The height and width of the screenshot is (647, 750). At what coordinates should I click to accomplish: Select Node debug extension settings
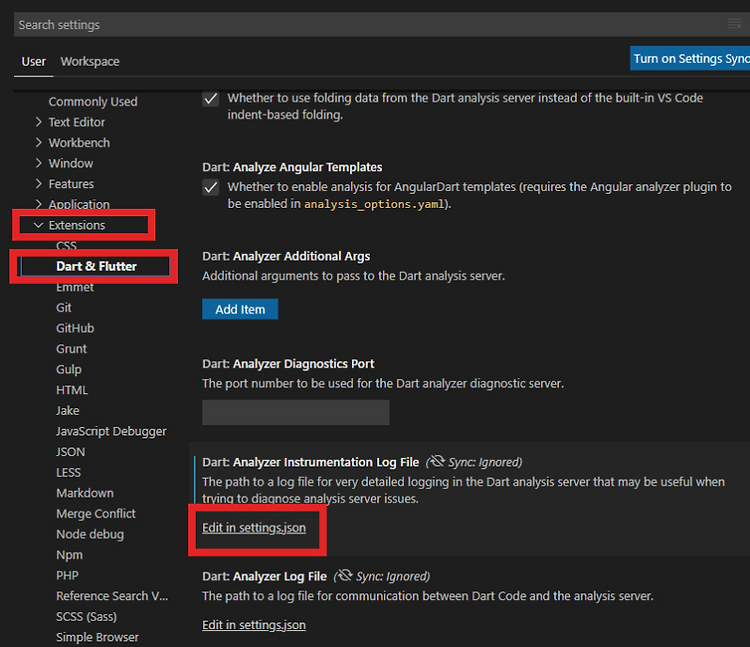point(90,534)
